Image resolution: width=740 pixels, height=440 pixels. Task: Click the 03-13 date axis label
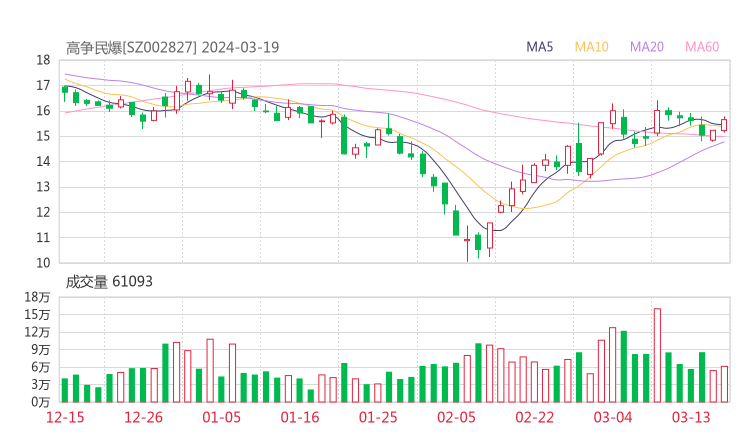(x=691, y=417)
